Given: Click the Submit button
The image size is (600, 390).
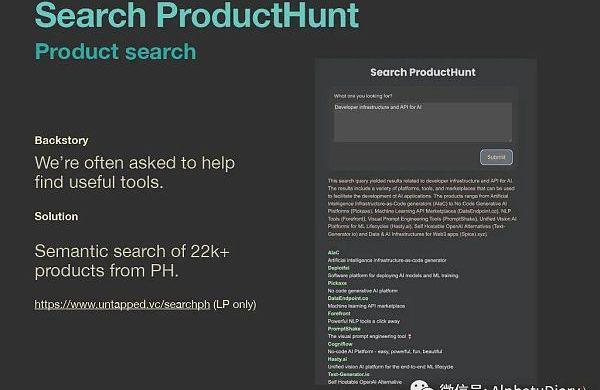Looking at the screenshot, I should 496,157.
